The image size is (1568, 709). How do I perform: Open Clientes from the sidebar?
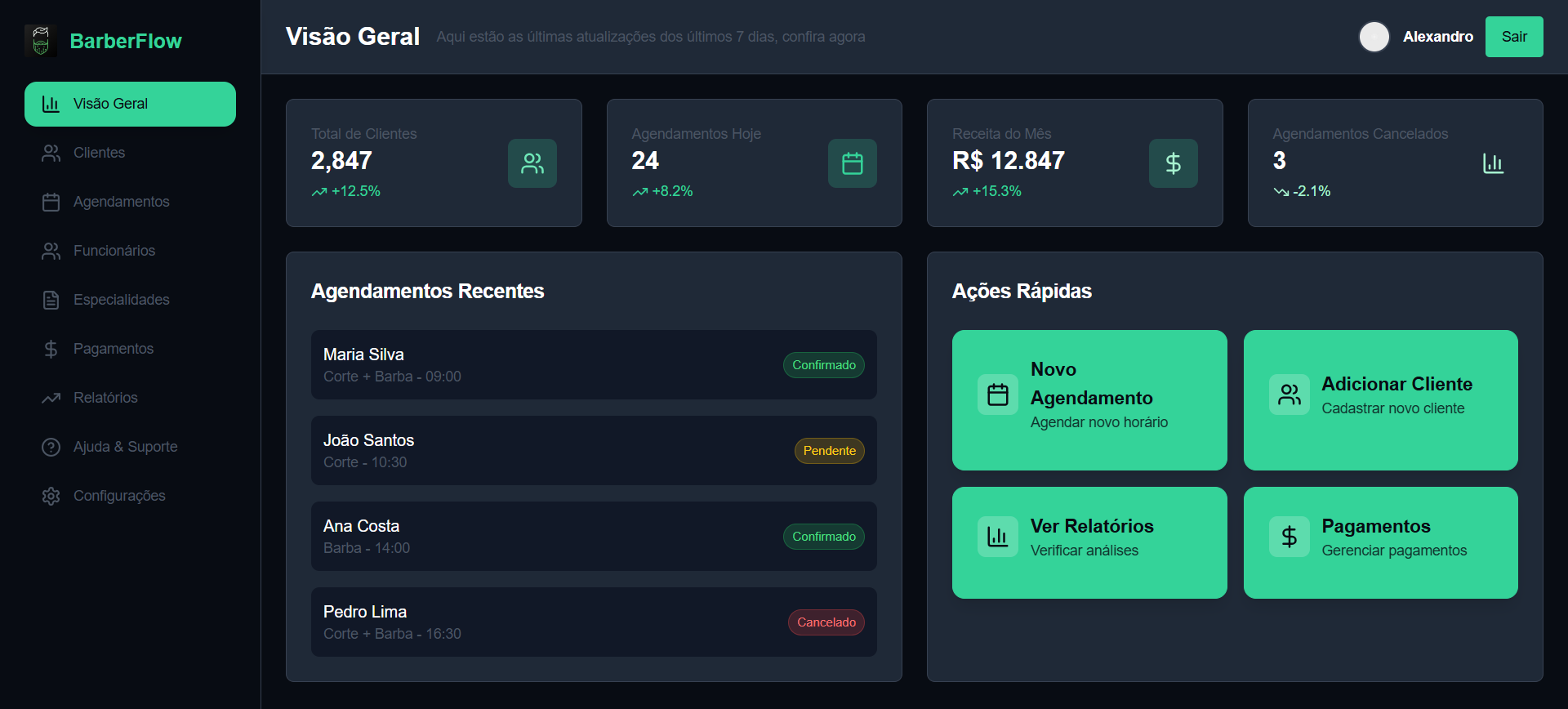[99, 153]
